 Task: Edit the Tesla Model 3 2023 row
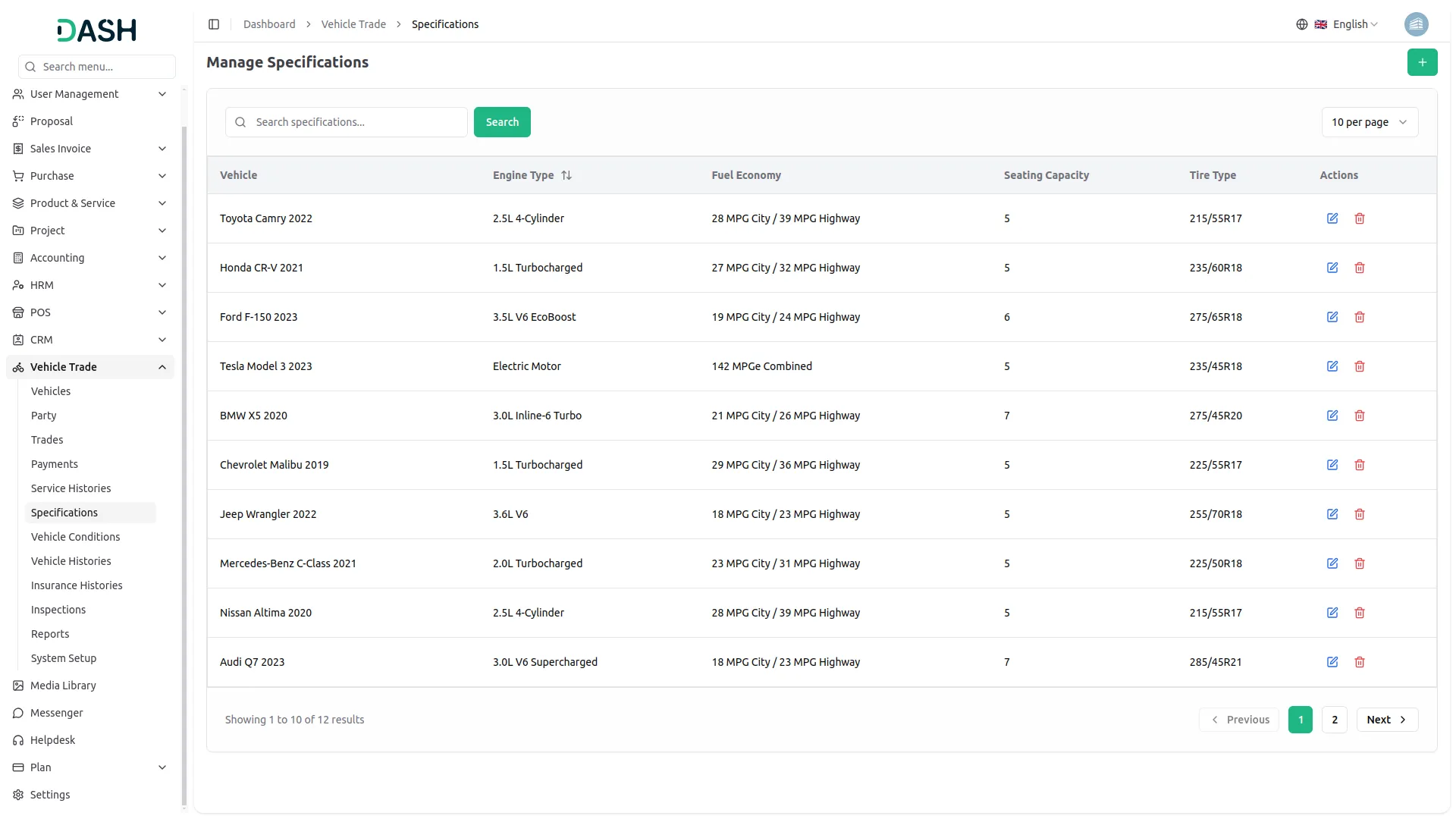point(1332,366)
